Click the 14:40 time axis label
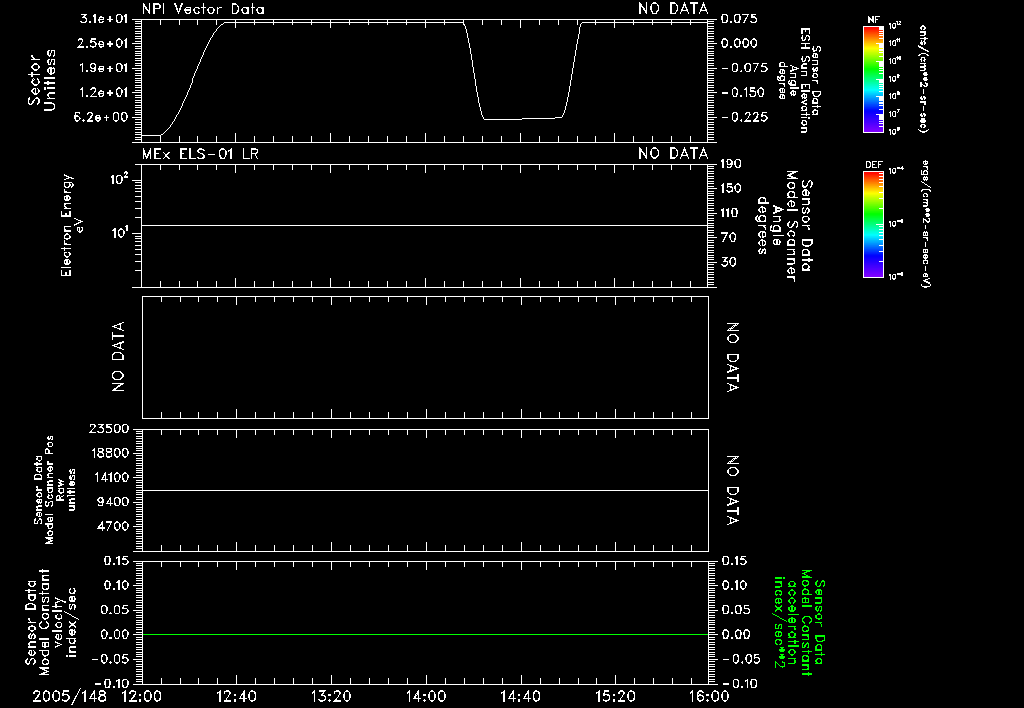The height and width of the screenshot is (708, 1024). (x=520, y=696)
